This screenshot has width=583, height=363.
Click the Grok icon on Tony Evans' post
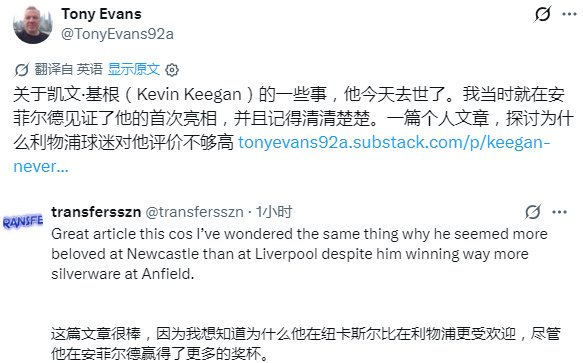[542, 15]
